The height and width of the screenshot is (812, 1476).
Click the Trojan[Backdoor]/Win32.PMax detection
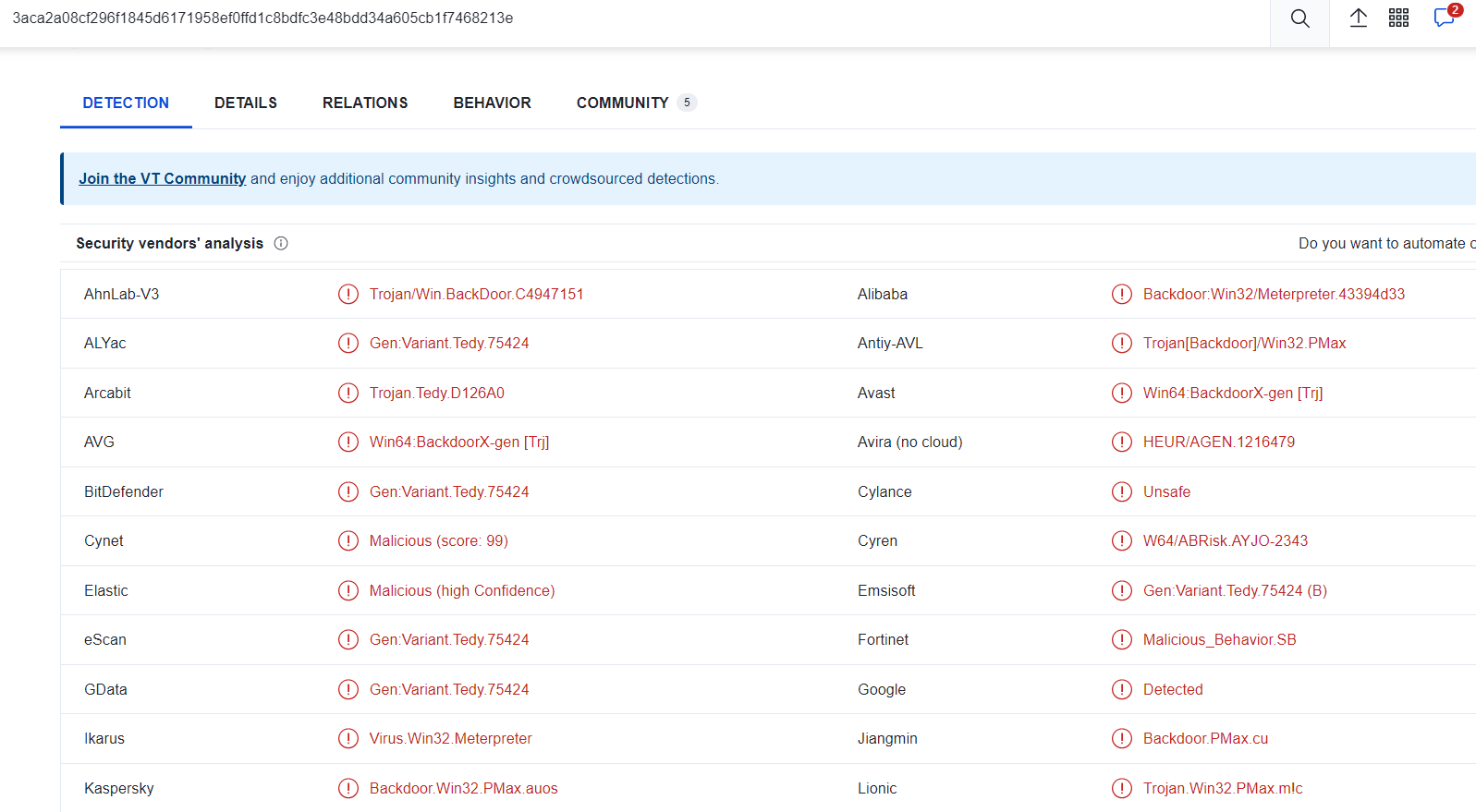point(1244,343)
